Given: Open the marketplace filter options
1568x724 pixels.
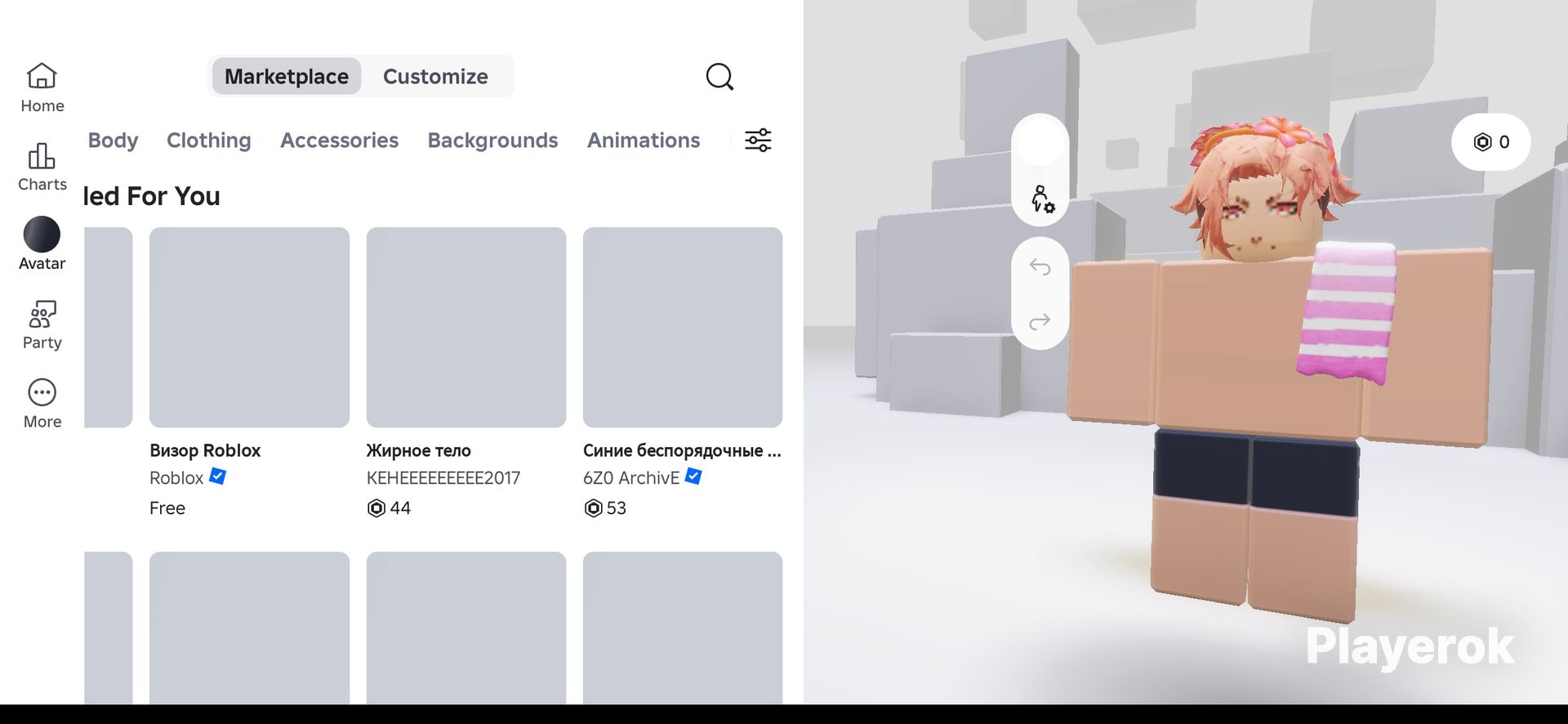Looking at the screenshot, I should (x=758, y=141).
